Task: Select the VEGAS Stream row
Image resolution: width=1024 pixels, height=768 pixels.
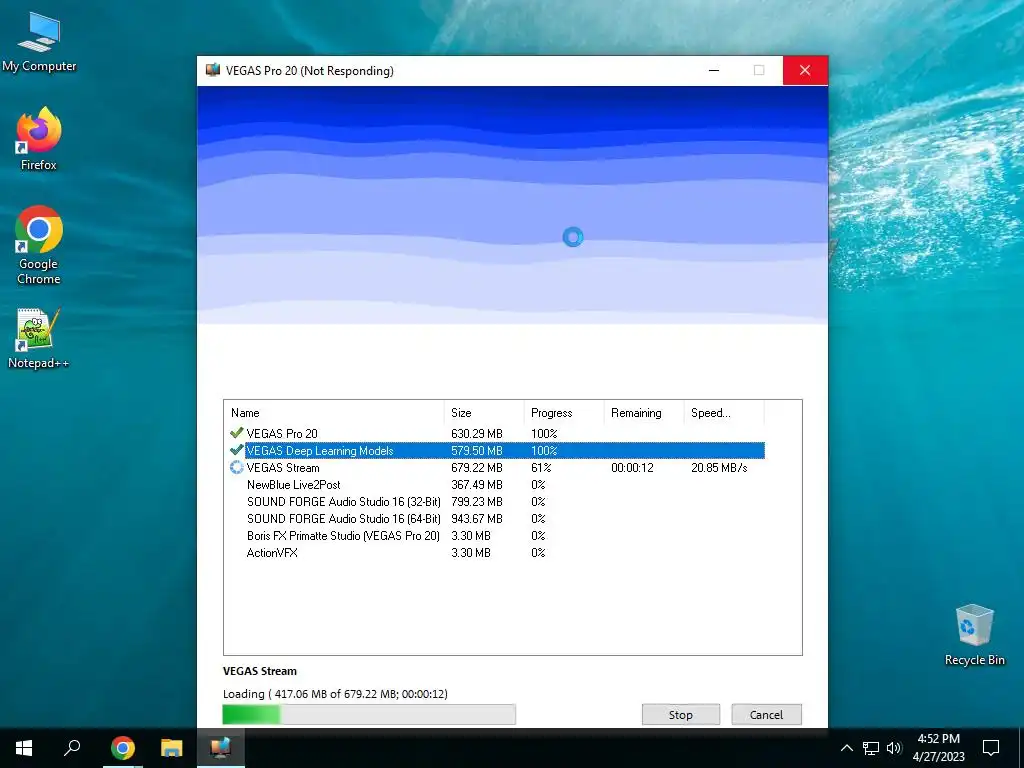Action: tap(496, 467)
